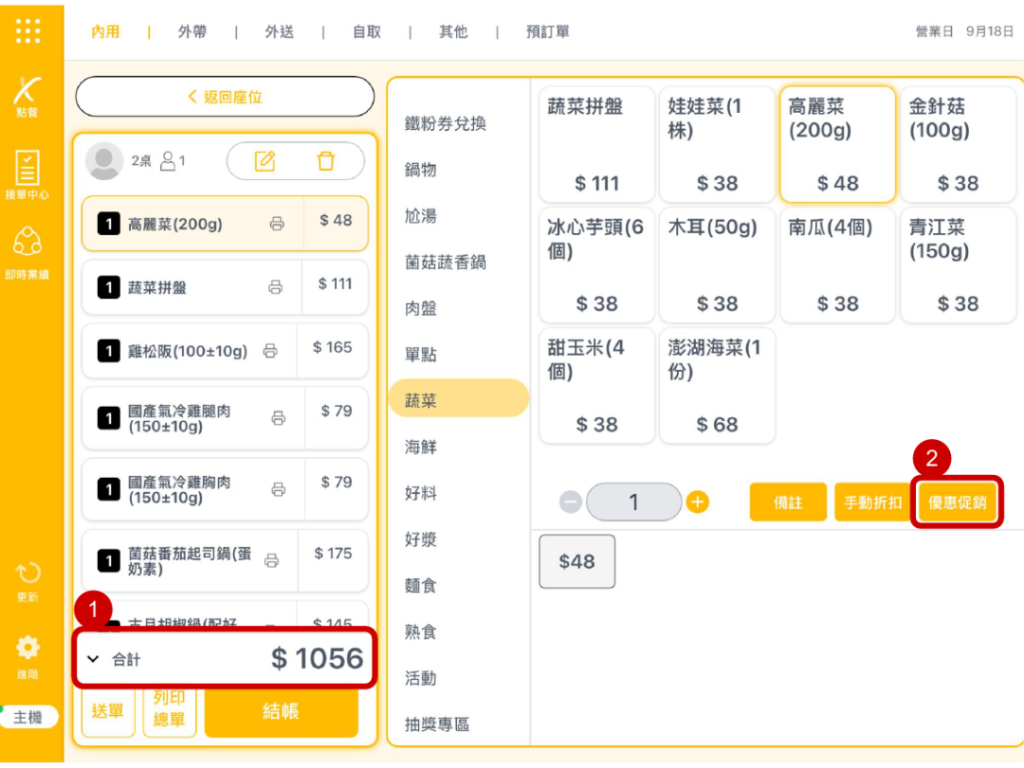Click the quantity field showing 1
The height and width of the screenshot is (768, 1024).
coord(633,502)
